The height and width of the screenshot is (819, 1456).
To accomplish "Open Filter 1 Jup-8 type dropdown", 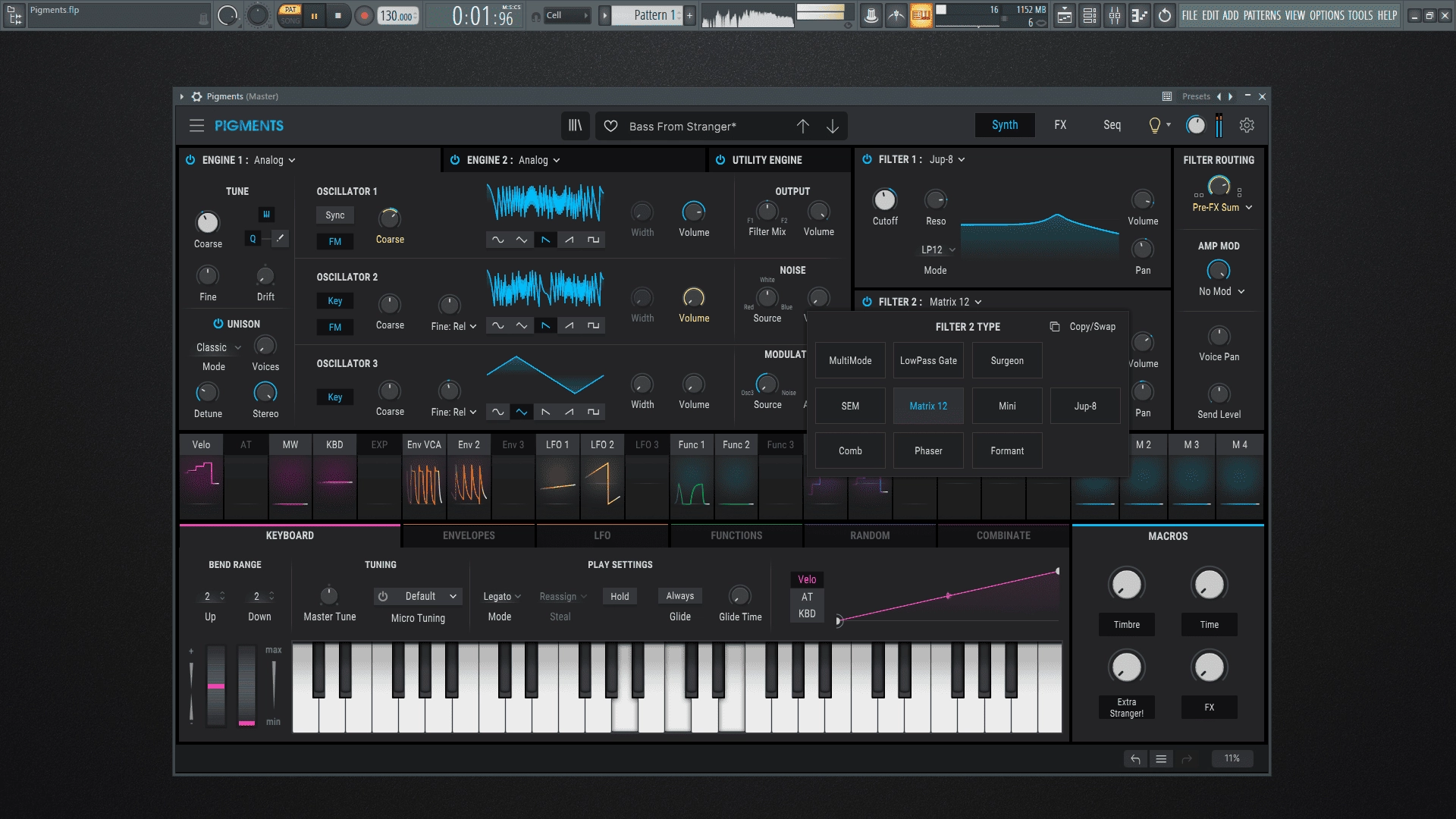I will tap(947, 159).
